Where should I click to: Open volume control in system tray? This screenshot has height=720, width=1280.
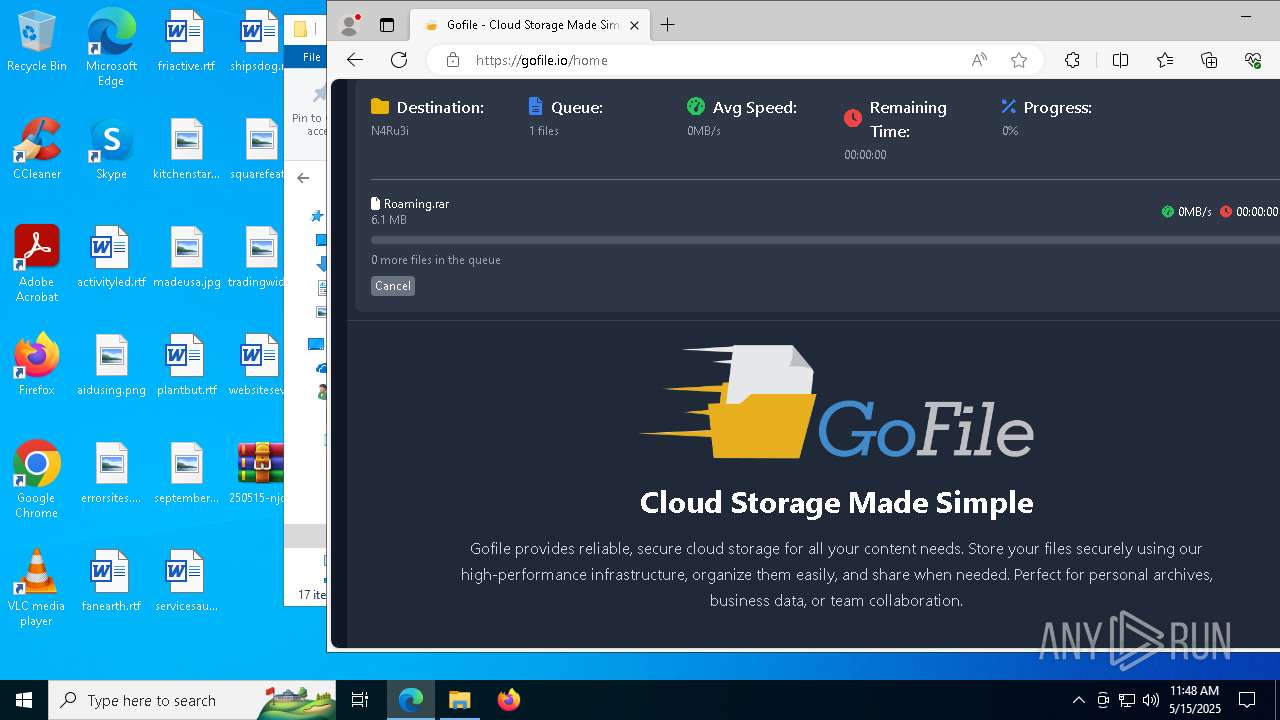click(x=1151, y=700)
